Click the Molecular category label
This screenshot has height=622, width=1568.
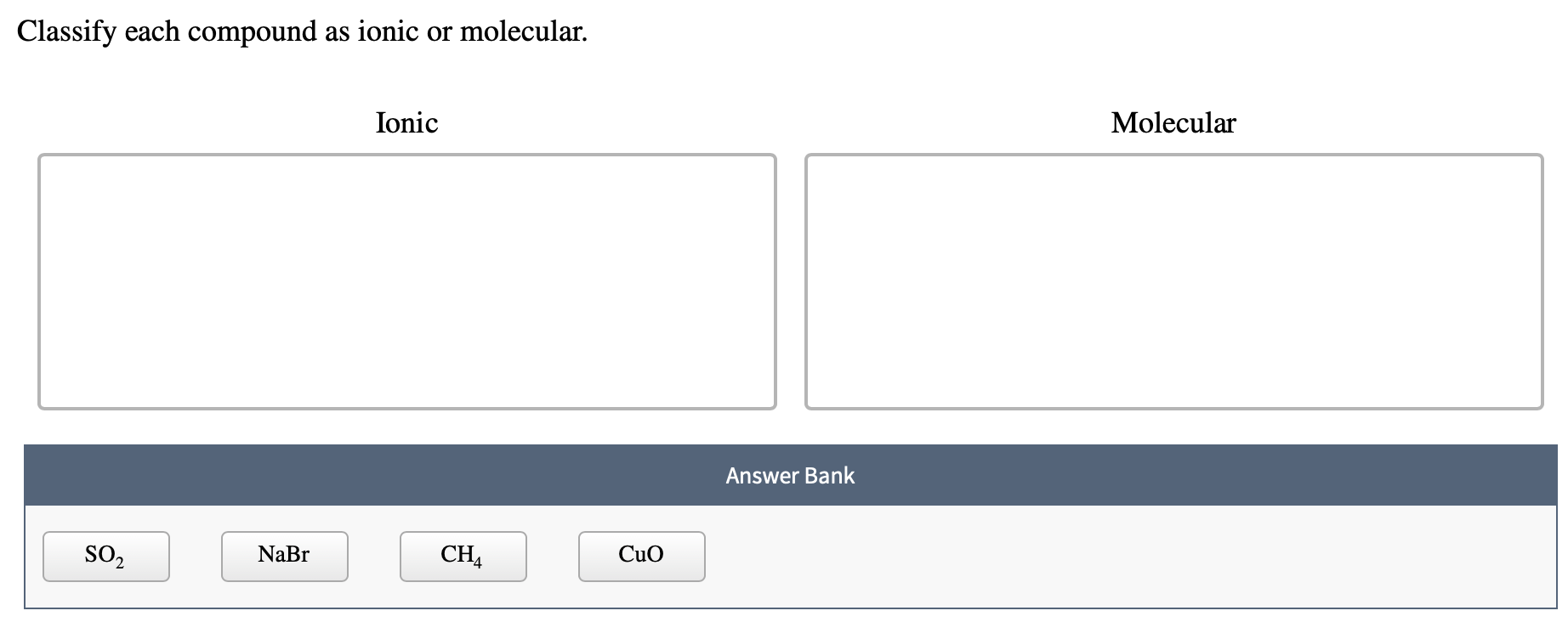[x=1173, y=123]
